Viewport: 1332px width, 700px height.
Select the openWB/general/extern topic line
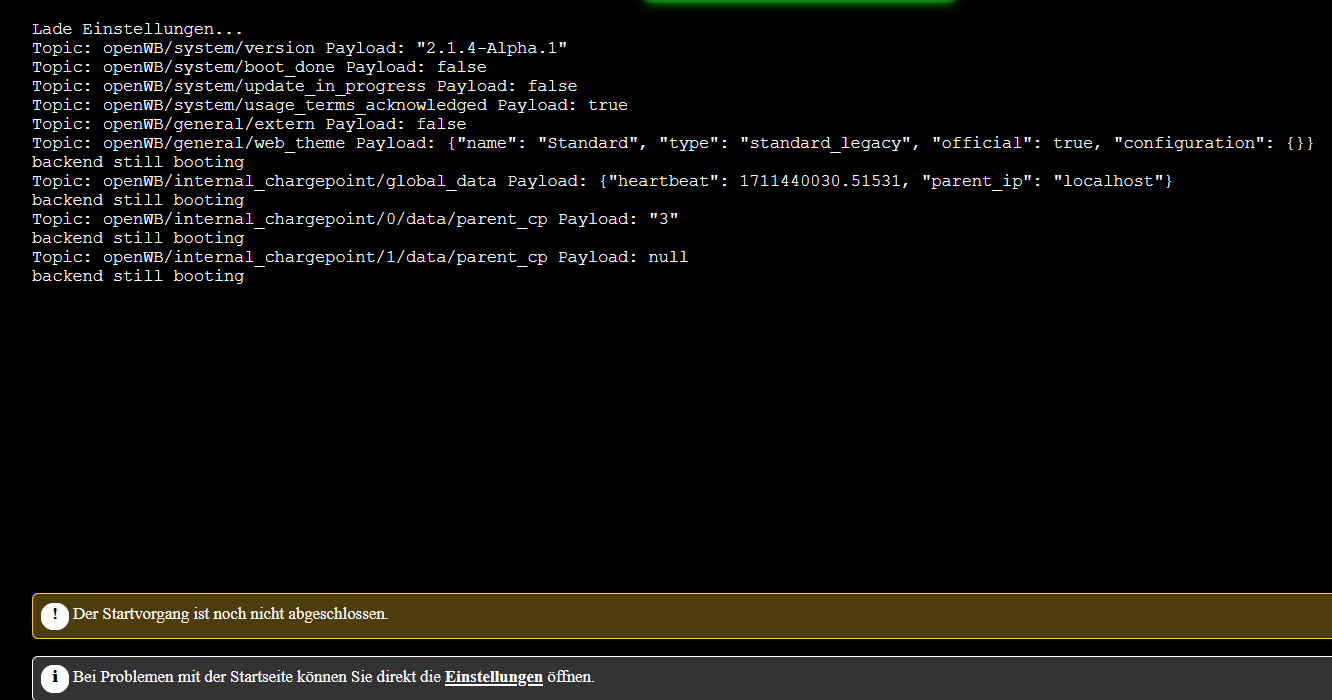(x=249, y=124)
